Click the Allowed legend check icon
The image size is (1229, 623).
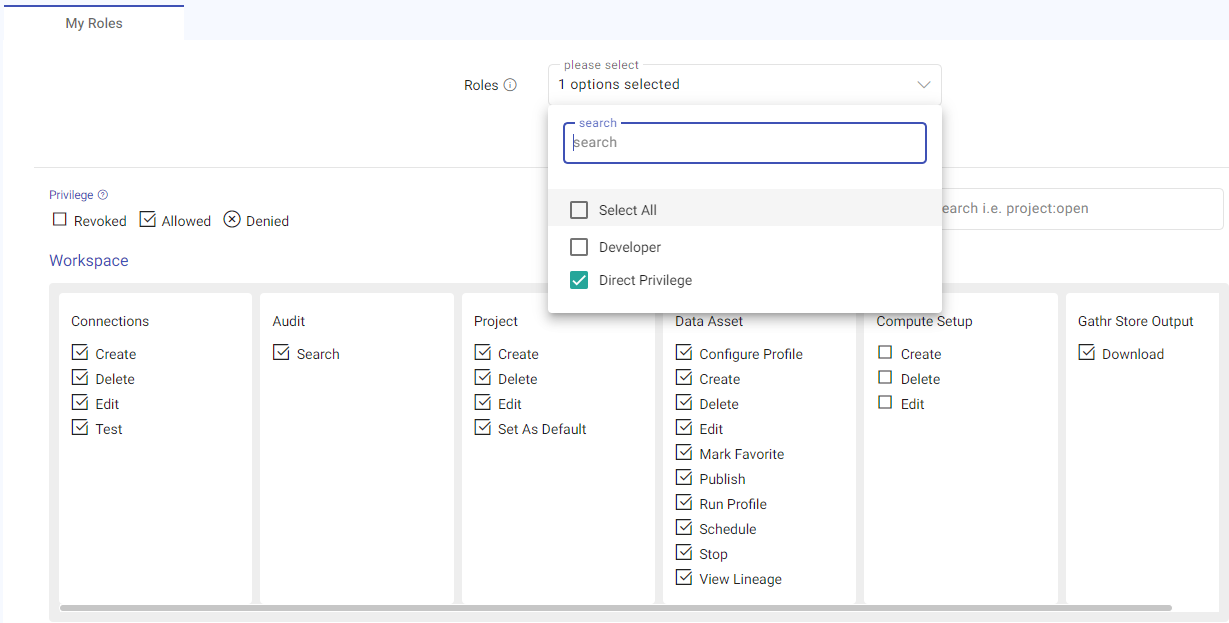pyautogui.click(x=148, y=220)
